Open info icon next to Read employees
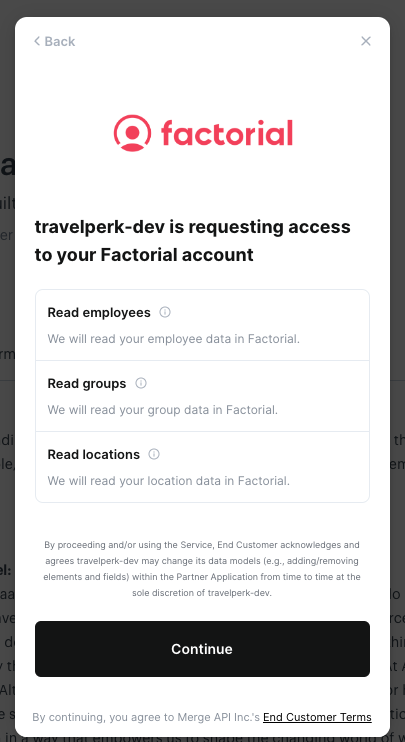Image resolution: width=405 pixels, height=742 pixels. [x=165, y=312]
